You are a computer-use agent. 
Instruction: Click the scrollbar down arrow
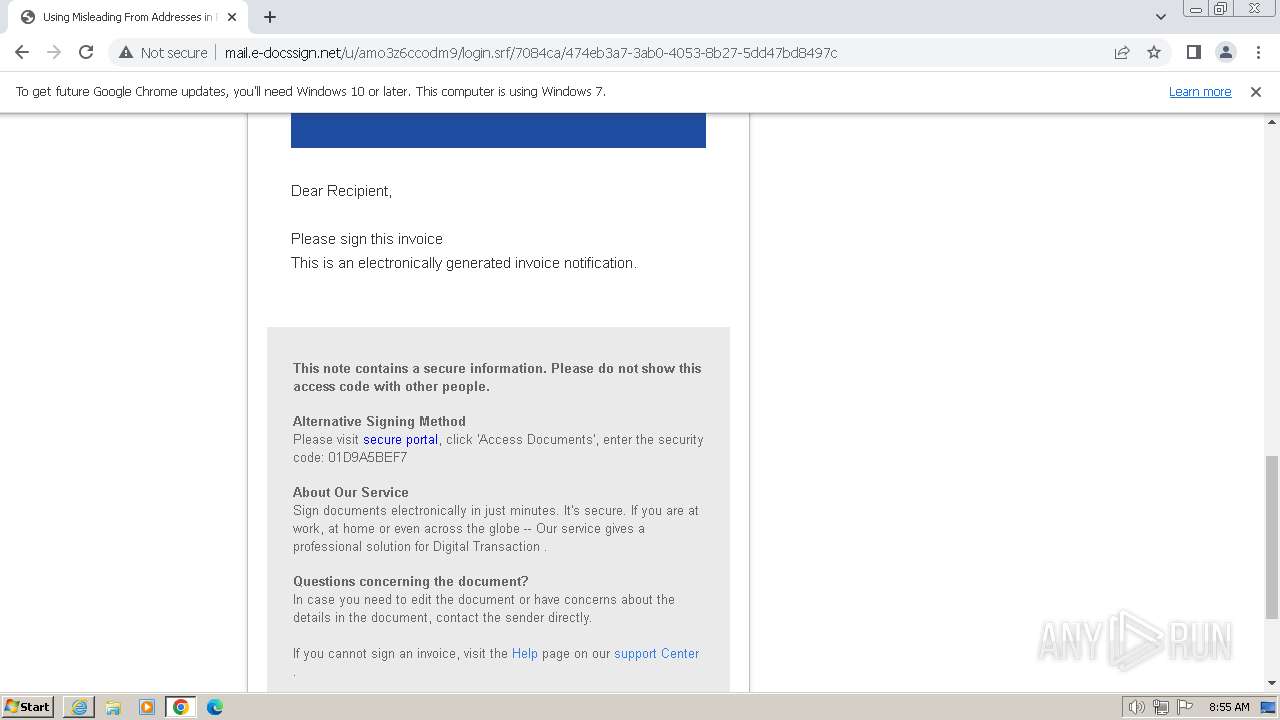click(1272, 683)
